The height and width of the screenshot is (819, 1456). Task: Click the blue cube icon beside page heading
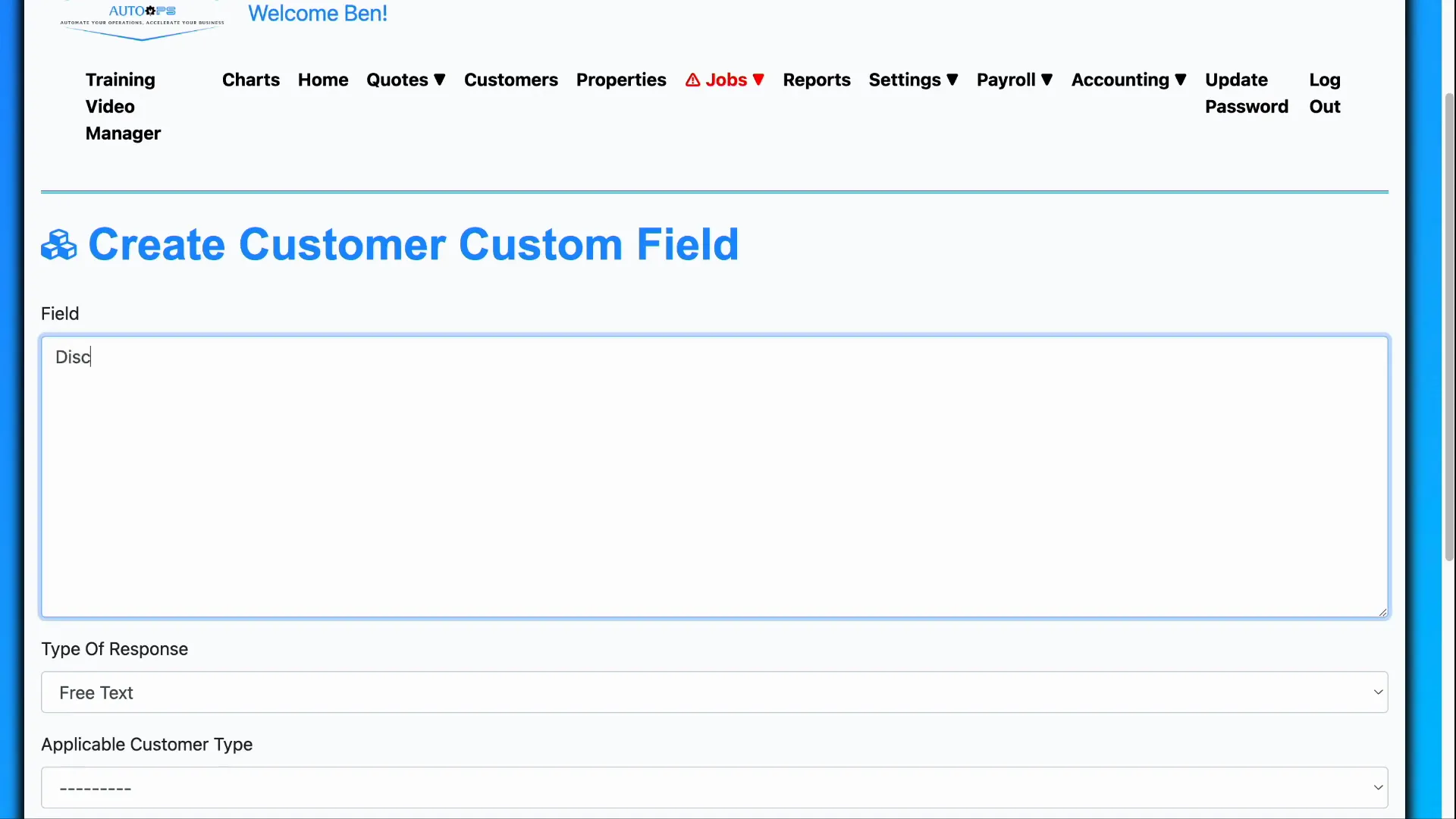click(58, 244)
